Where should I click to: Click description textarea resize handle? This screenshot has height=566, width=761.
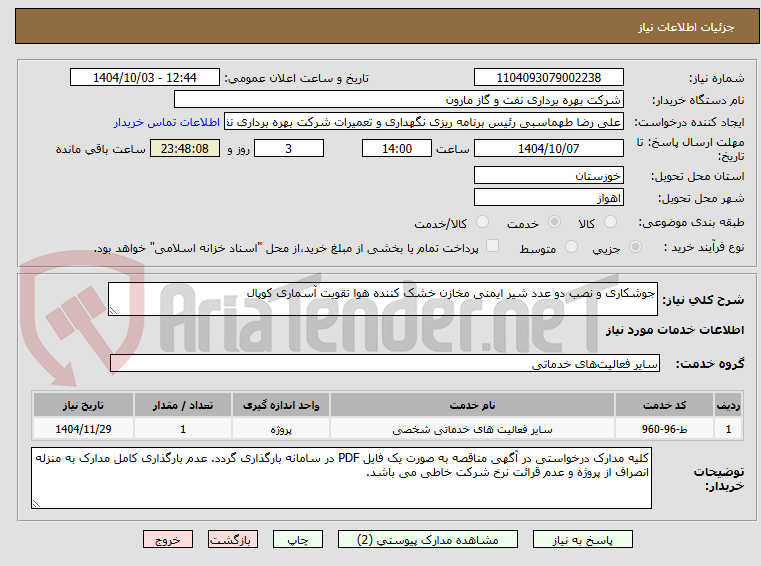[x=113, y=311]
